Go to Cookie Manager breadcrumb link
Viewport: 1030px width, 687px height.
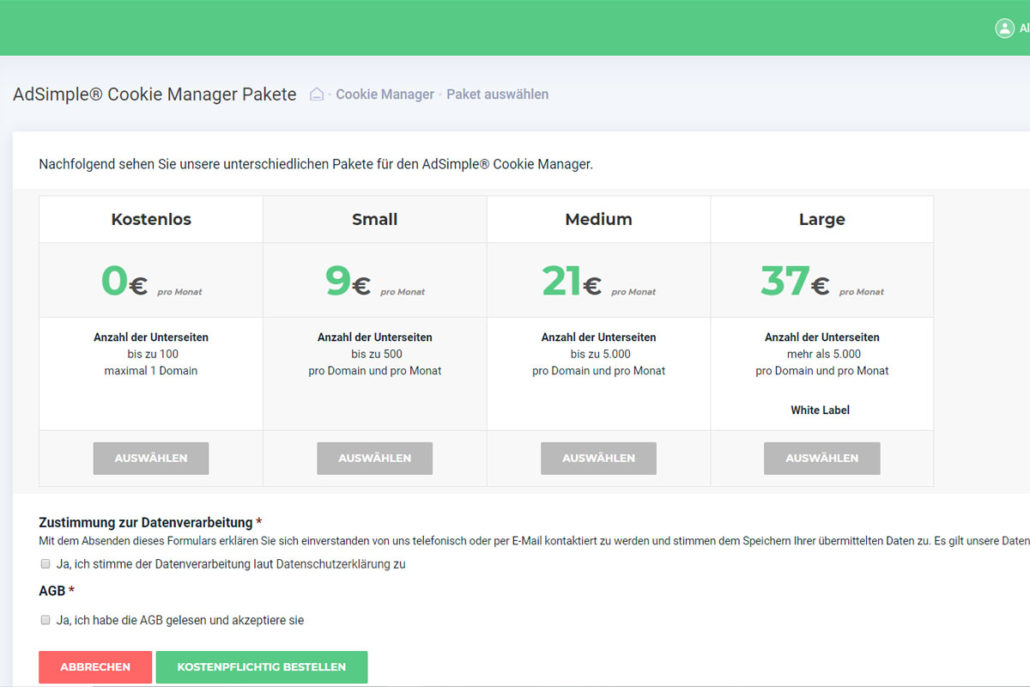(385, 95)
